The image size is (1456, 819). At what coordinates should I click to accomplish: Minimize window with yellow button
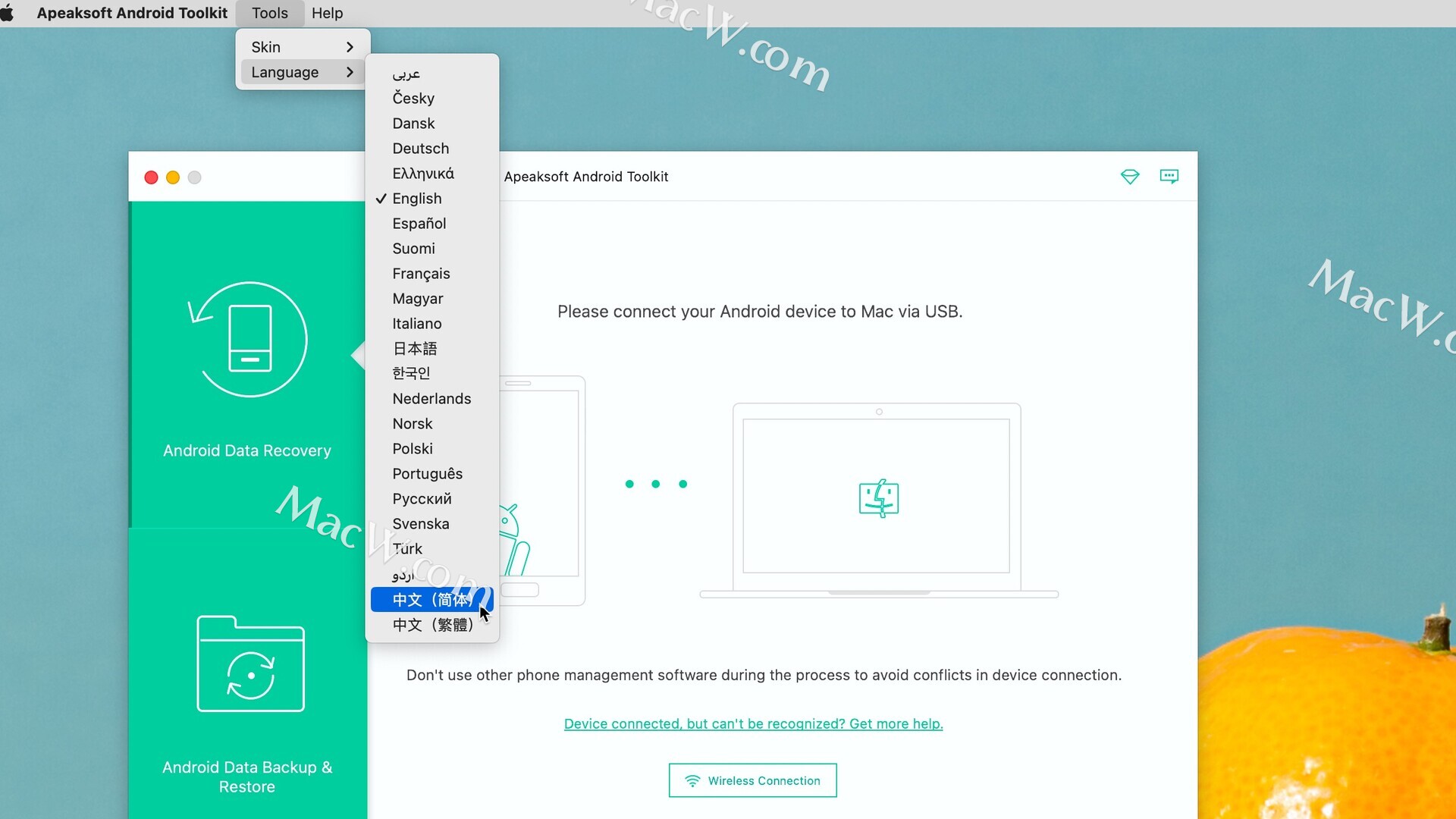tap(173, 177)
